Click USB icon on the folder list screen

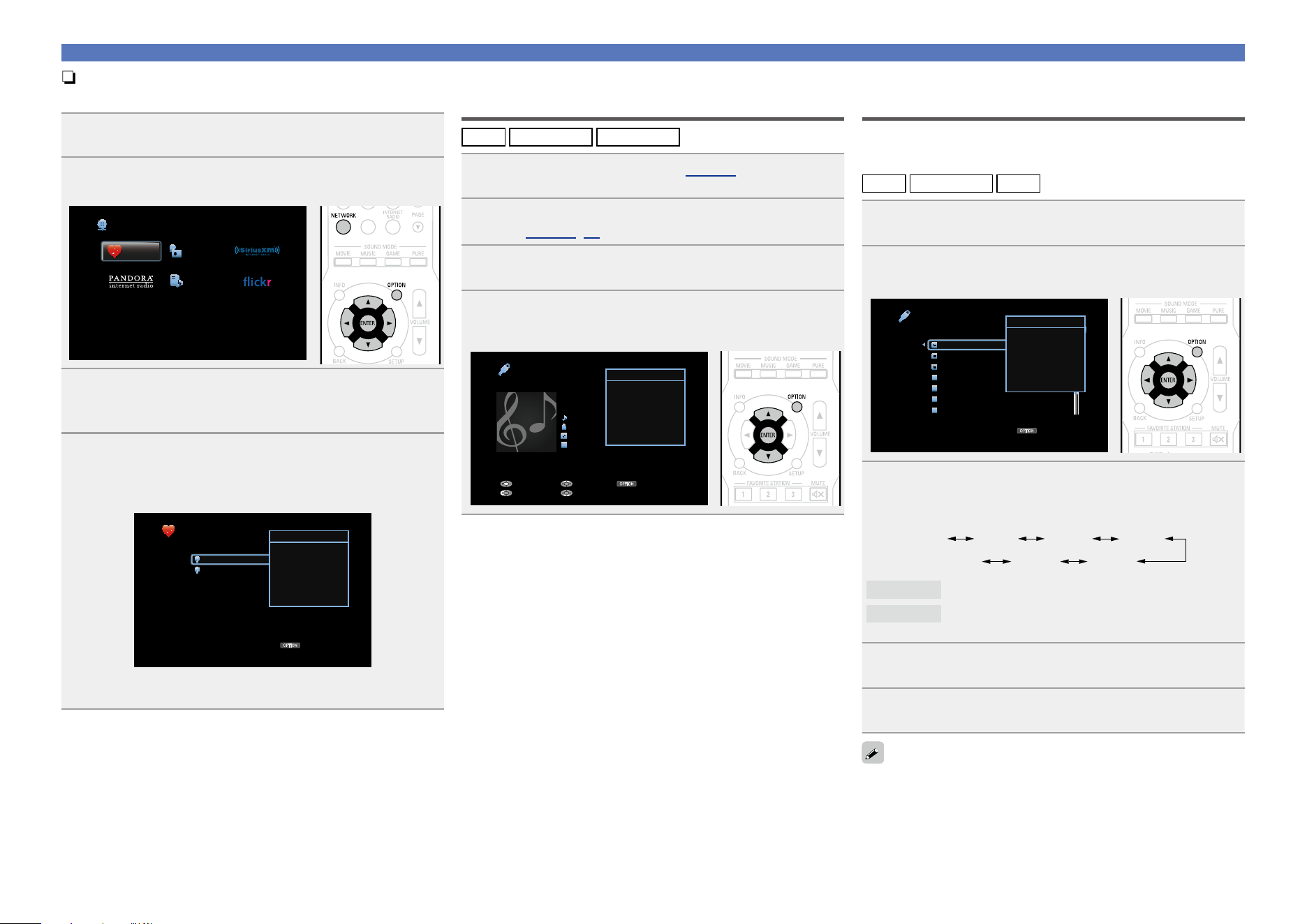click(x=904, y=316)
